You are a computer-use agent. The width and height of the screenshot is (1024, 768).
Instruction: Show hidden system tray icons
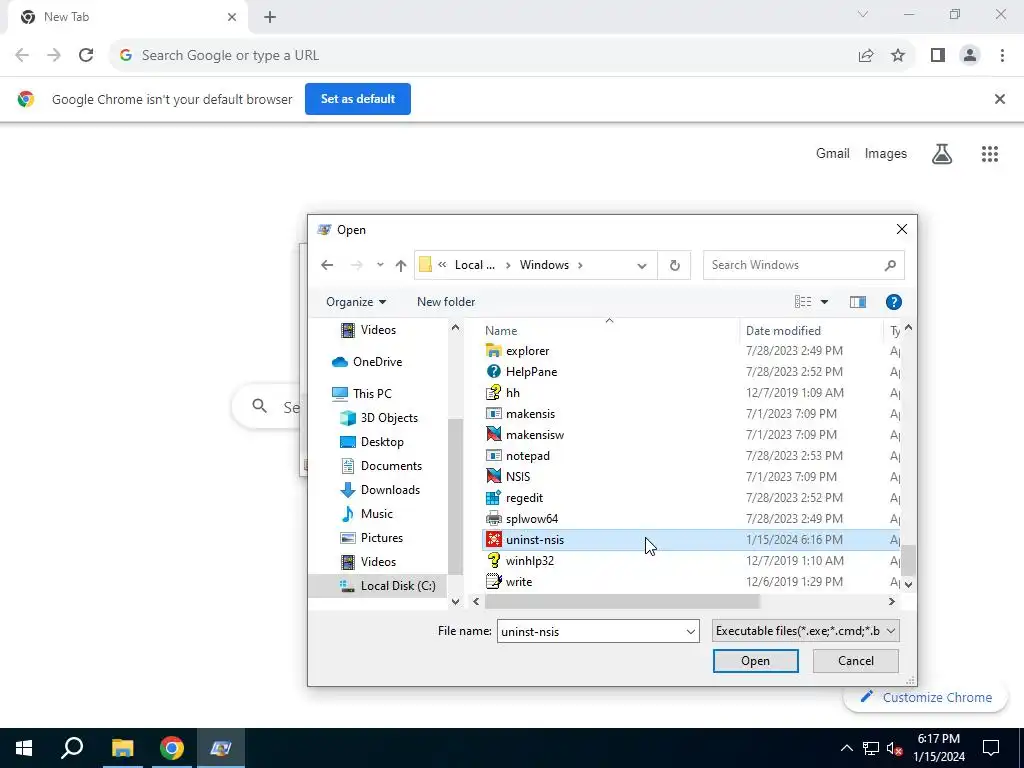pos(846,748)
